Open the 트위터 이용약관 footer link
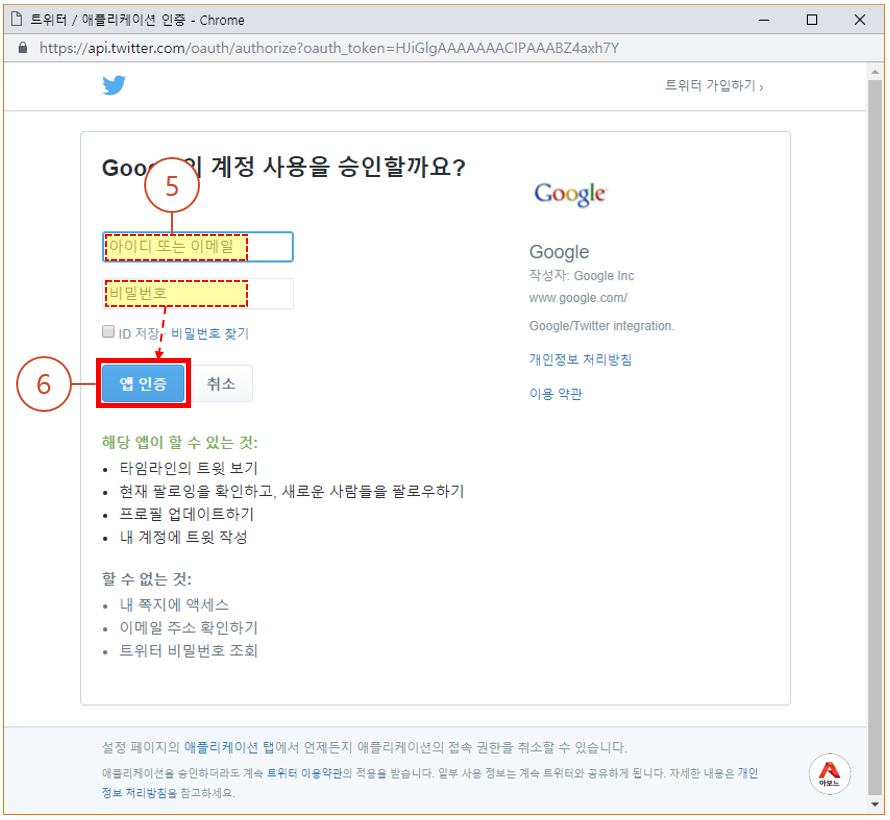Viewport: 890px width, 820px height. tap(304, 773)
